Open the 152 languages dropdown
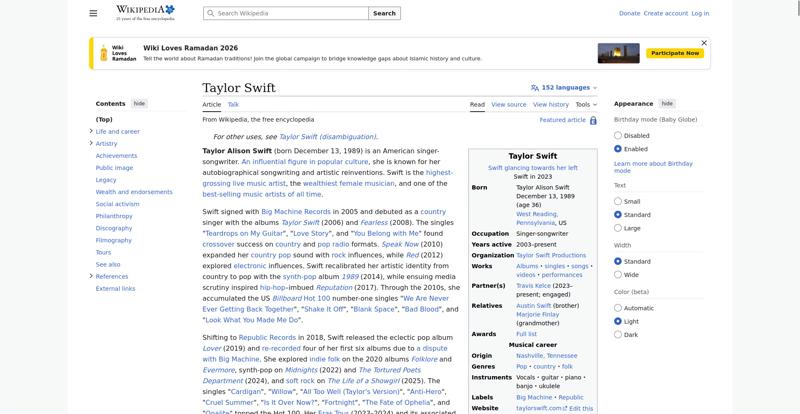The height and width of the screenshot is (414, 800). [x=568, y=88]
